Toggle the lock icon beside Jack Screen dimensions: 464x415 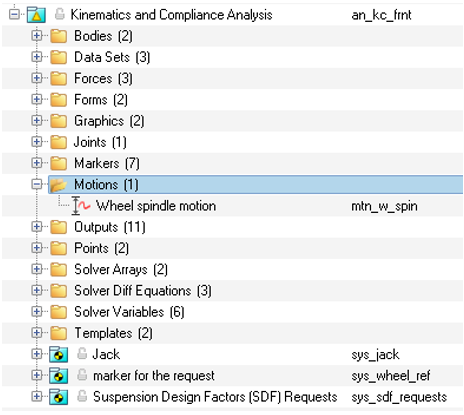point(82,354)
